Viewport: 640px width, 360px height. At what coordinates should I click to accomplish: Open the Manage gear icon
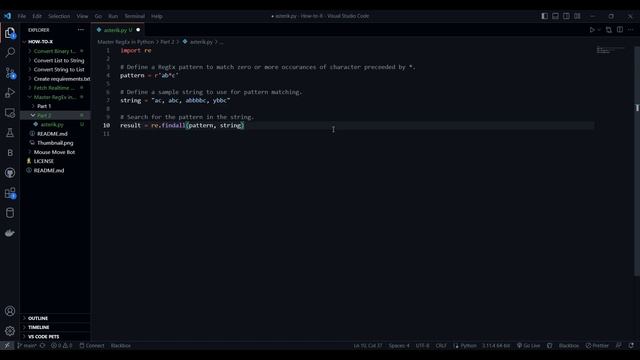pyautogui.click(x=10, y=331)
